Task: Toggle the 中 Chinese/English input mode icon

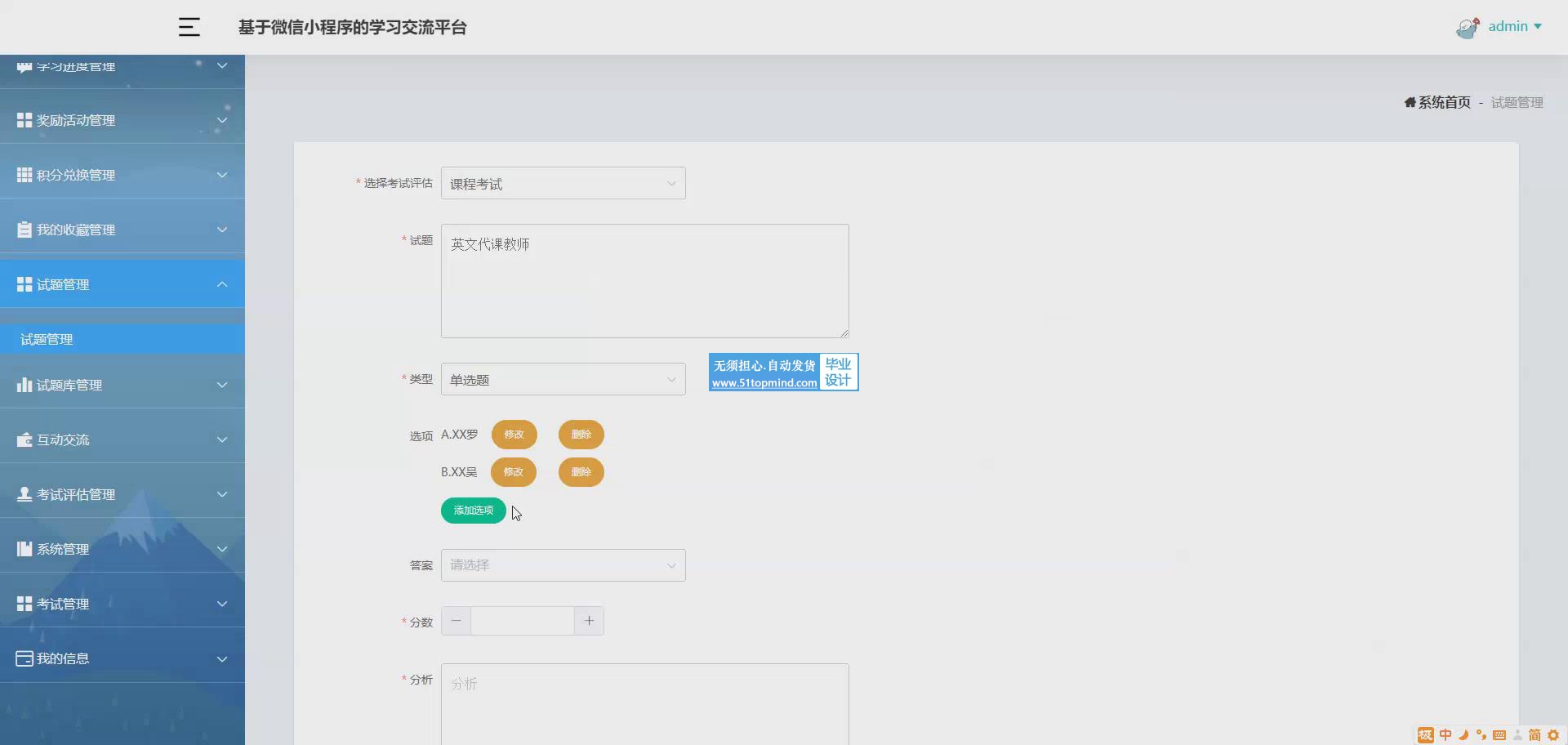Action: (x=1445, y=735)
